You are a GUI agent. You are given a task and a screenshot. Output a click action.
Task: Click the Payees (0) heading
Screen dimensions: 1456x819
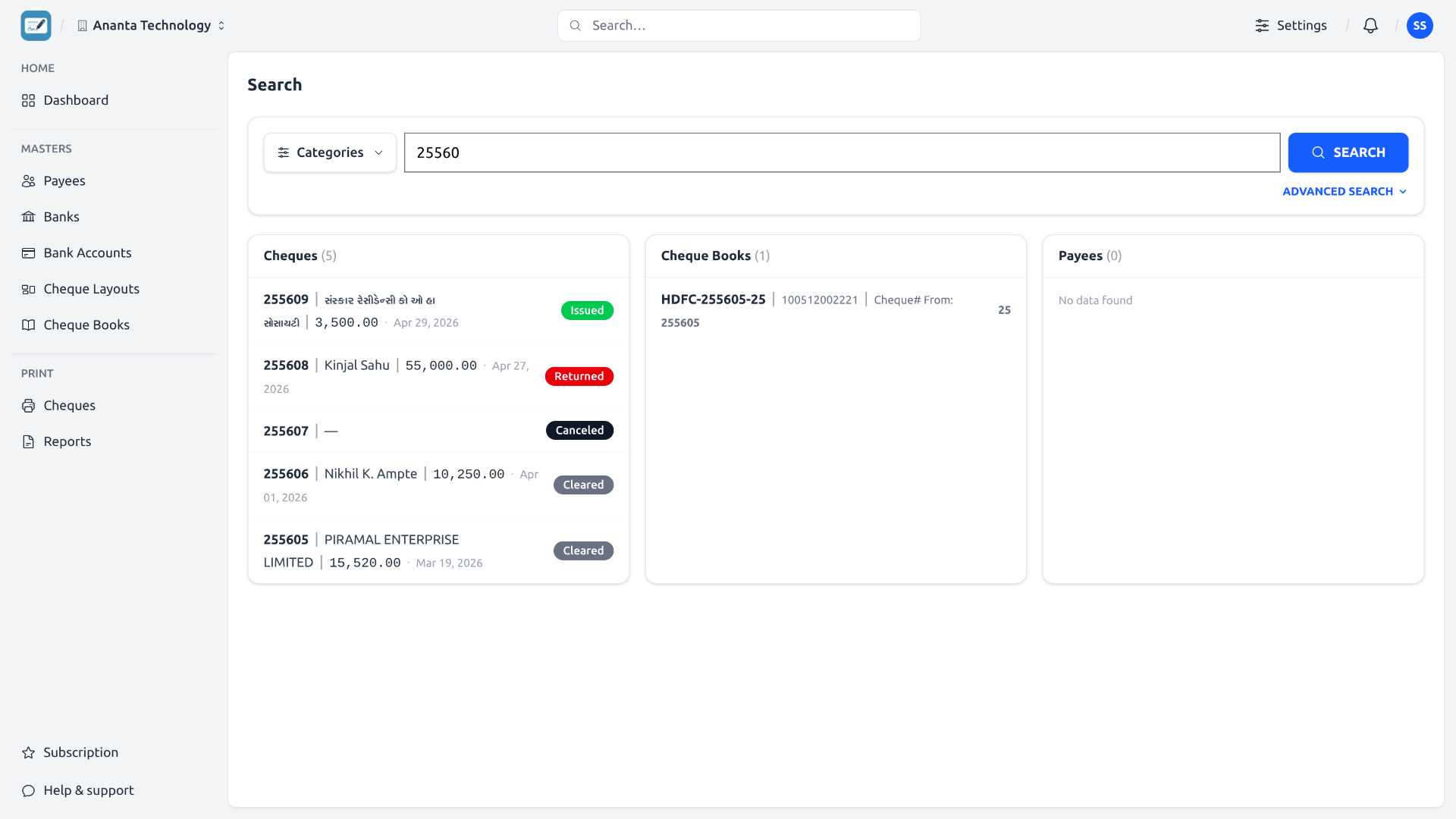click(x=1090, y=256)
